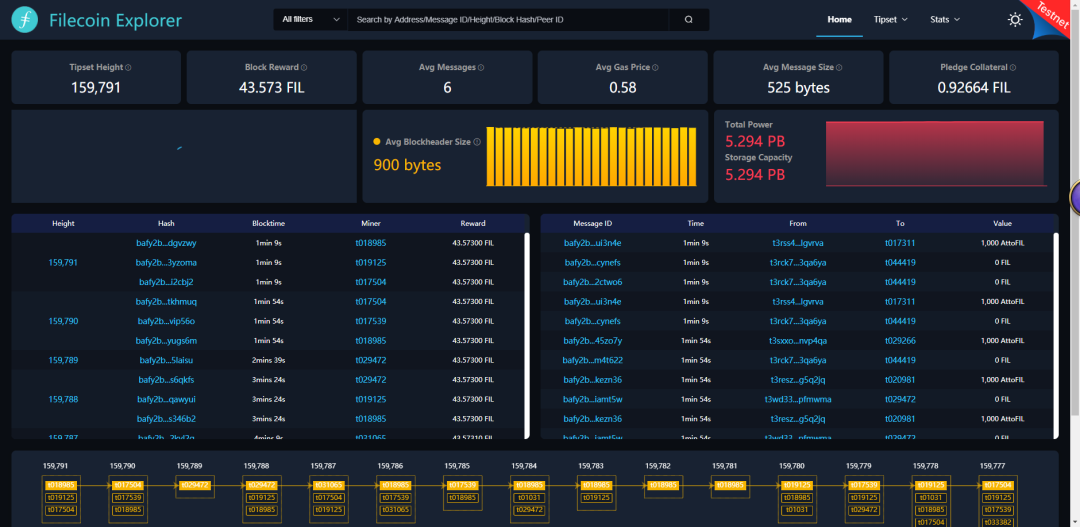
Task: Open miner t018985 in first table row
Action: click(x=371, y=243)
